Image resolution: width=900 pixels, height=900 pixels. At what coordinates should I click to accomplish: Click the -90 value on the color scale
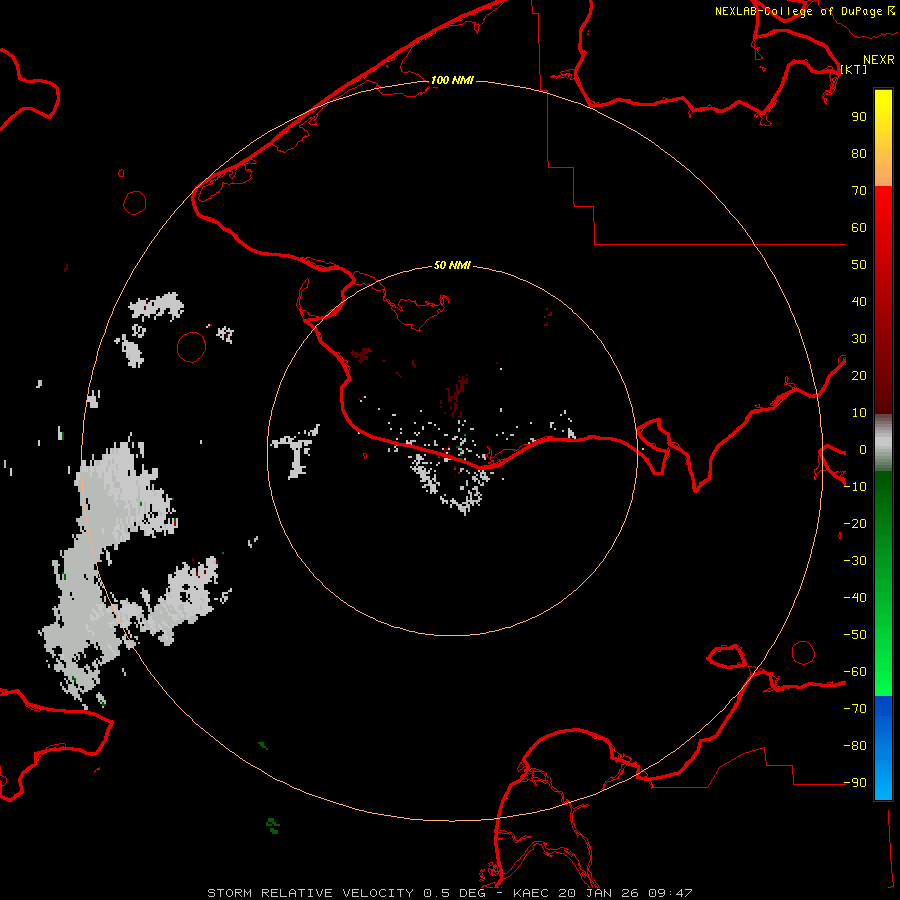855,783
